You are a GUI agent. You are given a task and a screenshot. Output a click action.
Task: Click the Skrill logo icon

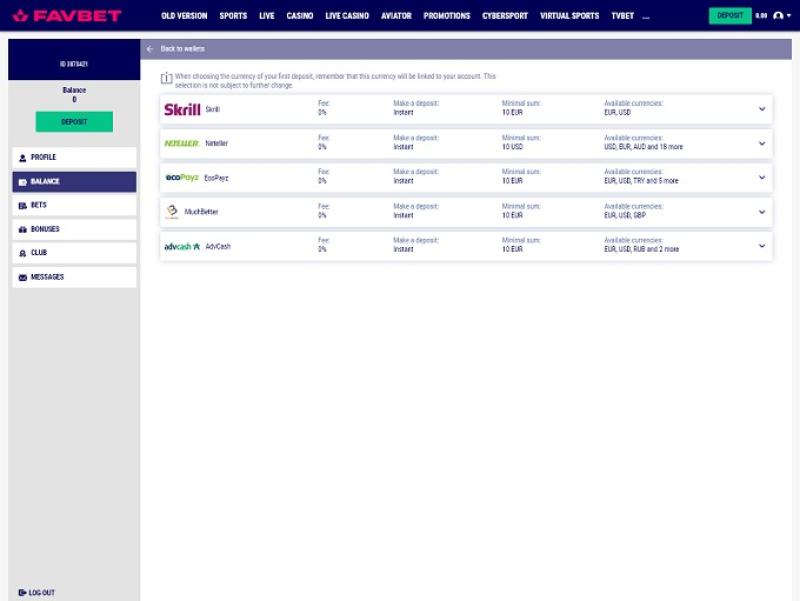(182, 109)
